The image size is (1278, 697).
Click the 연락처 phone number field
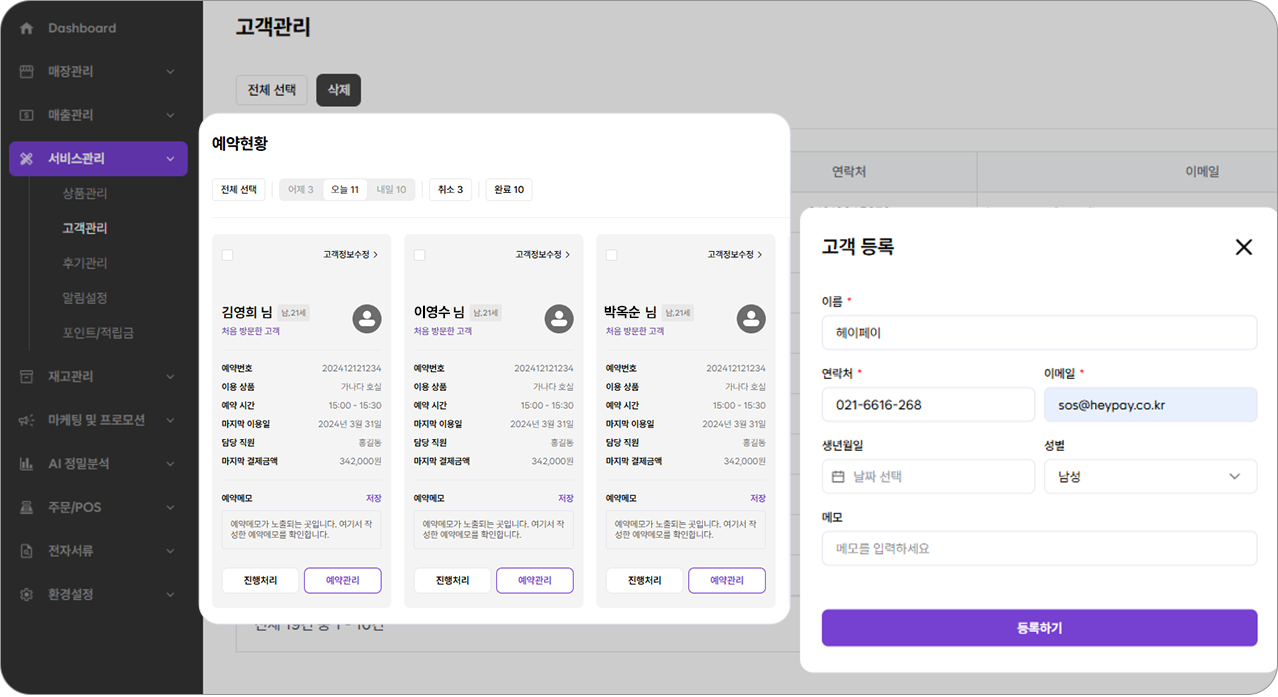(928, 405)
